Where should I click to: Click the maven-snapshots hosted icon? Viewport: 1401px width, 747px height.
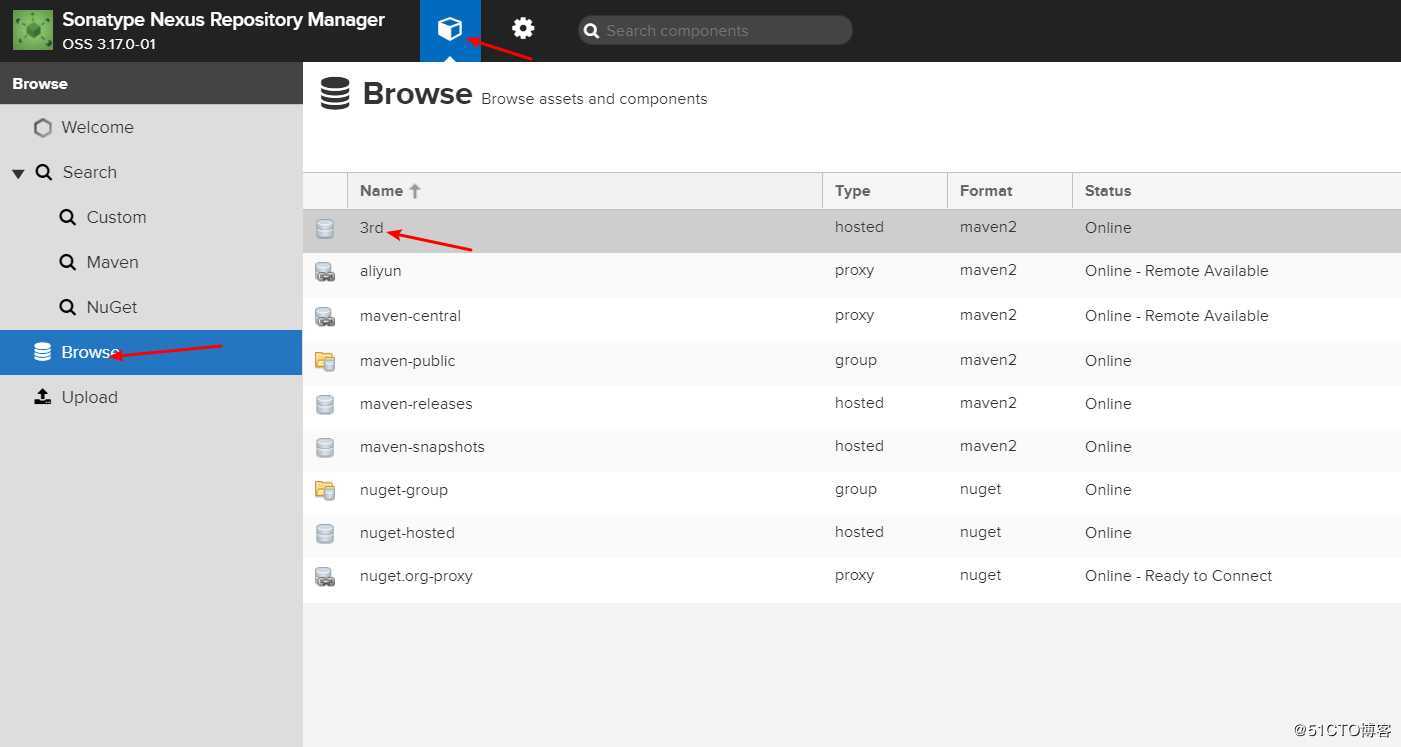[325, 448]
